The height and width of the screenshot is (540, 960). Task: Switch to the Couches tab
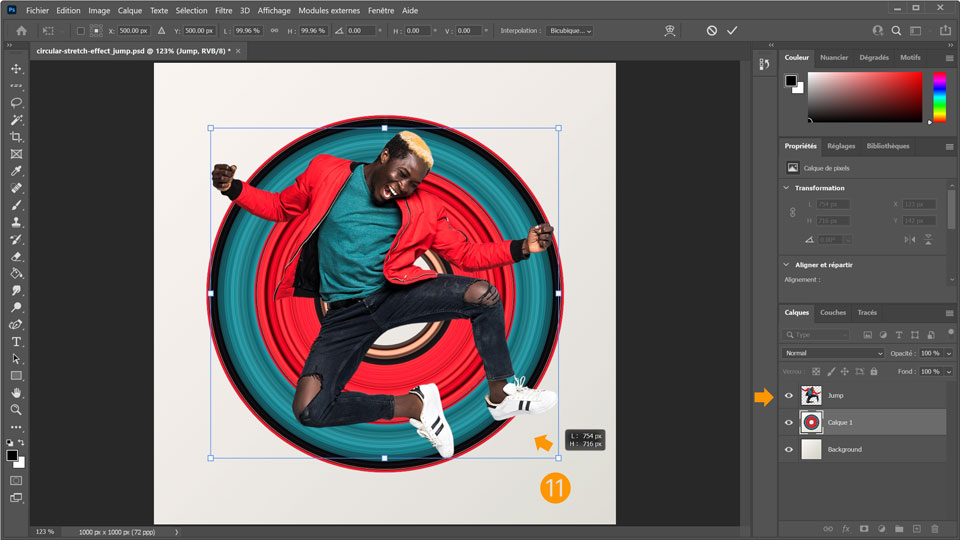pos(833,312)
